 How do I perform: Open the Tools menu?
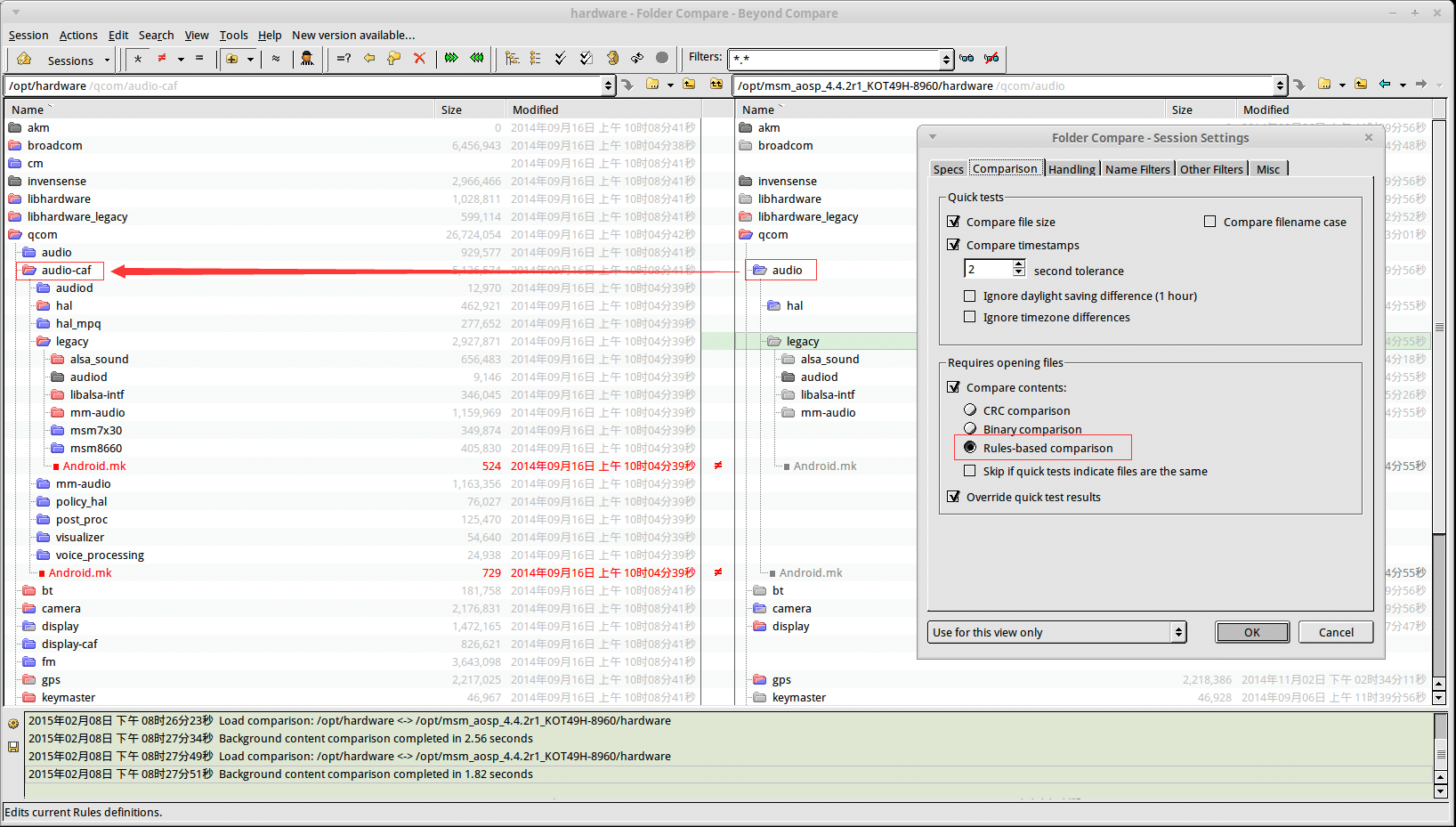pos(233,36)
